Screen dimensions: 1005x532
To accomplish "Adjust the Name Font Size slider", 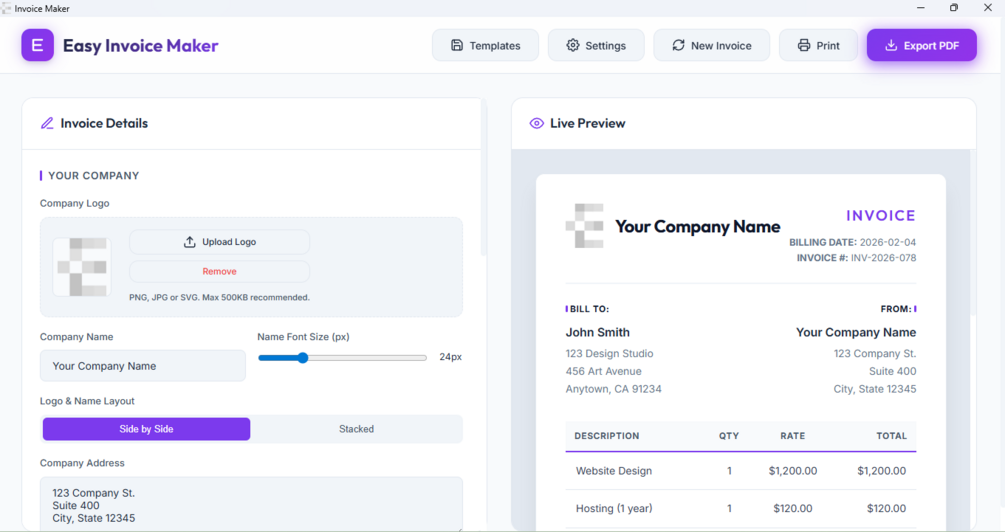I will click(303, 357).
